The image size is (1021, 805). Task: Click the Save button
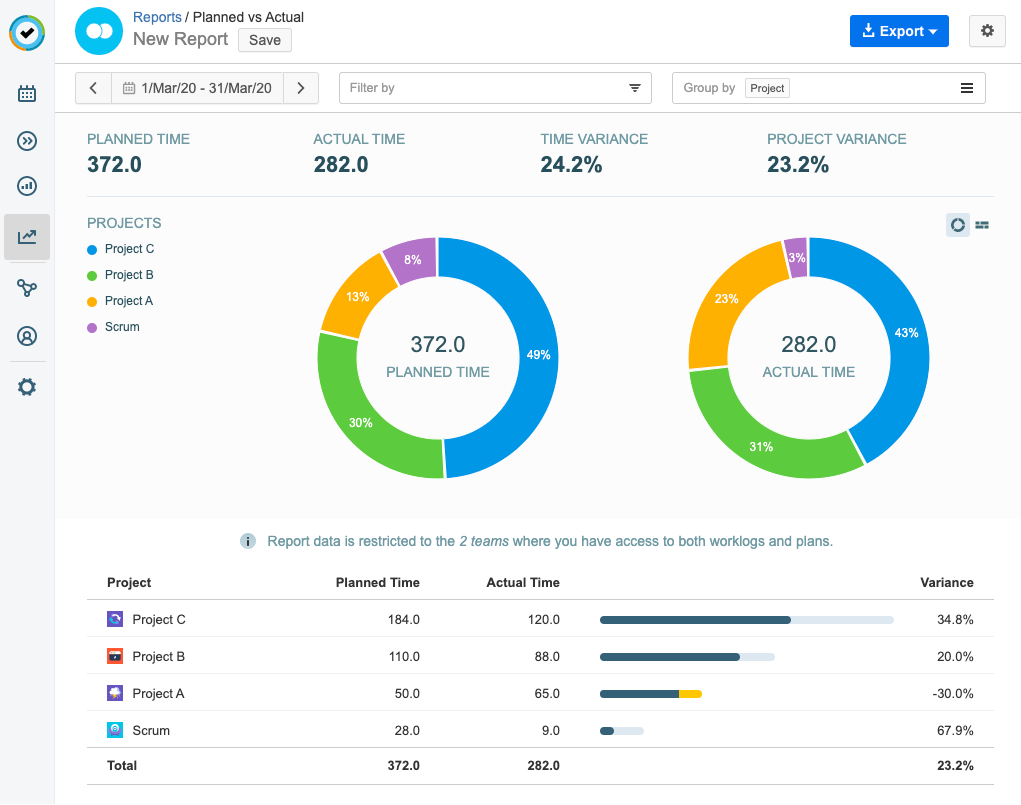(265, 40)
